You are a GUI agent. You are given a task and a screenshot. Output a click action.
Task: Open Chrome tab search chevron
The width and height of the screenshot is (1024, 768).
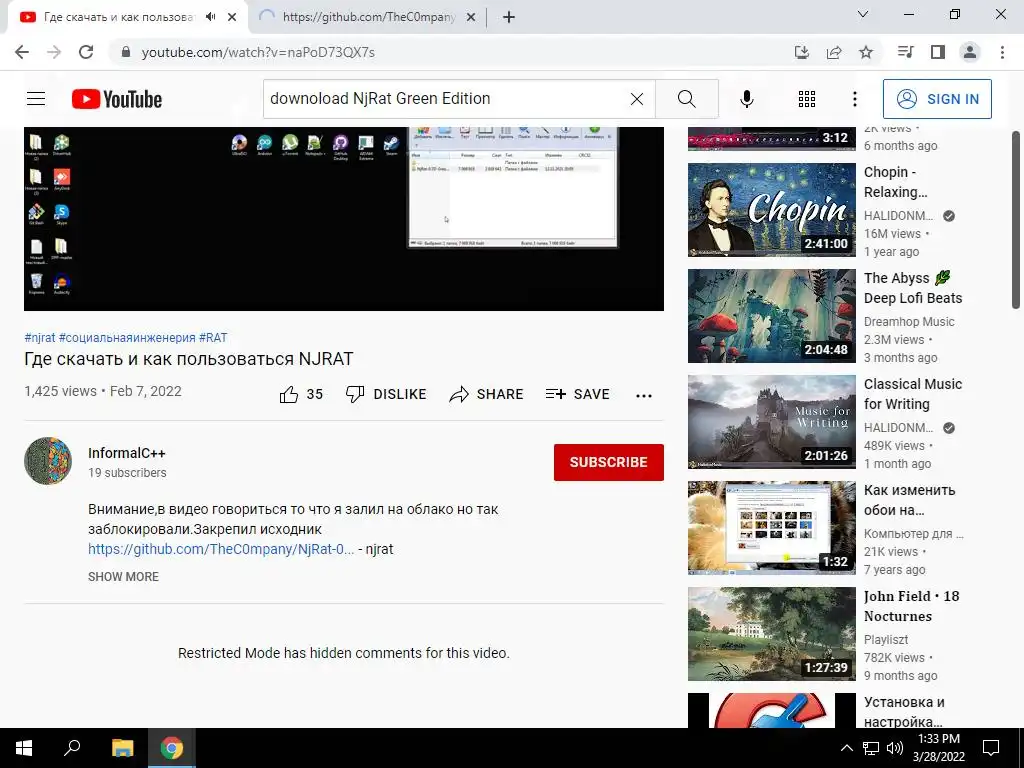[863, 14]
